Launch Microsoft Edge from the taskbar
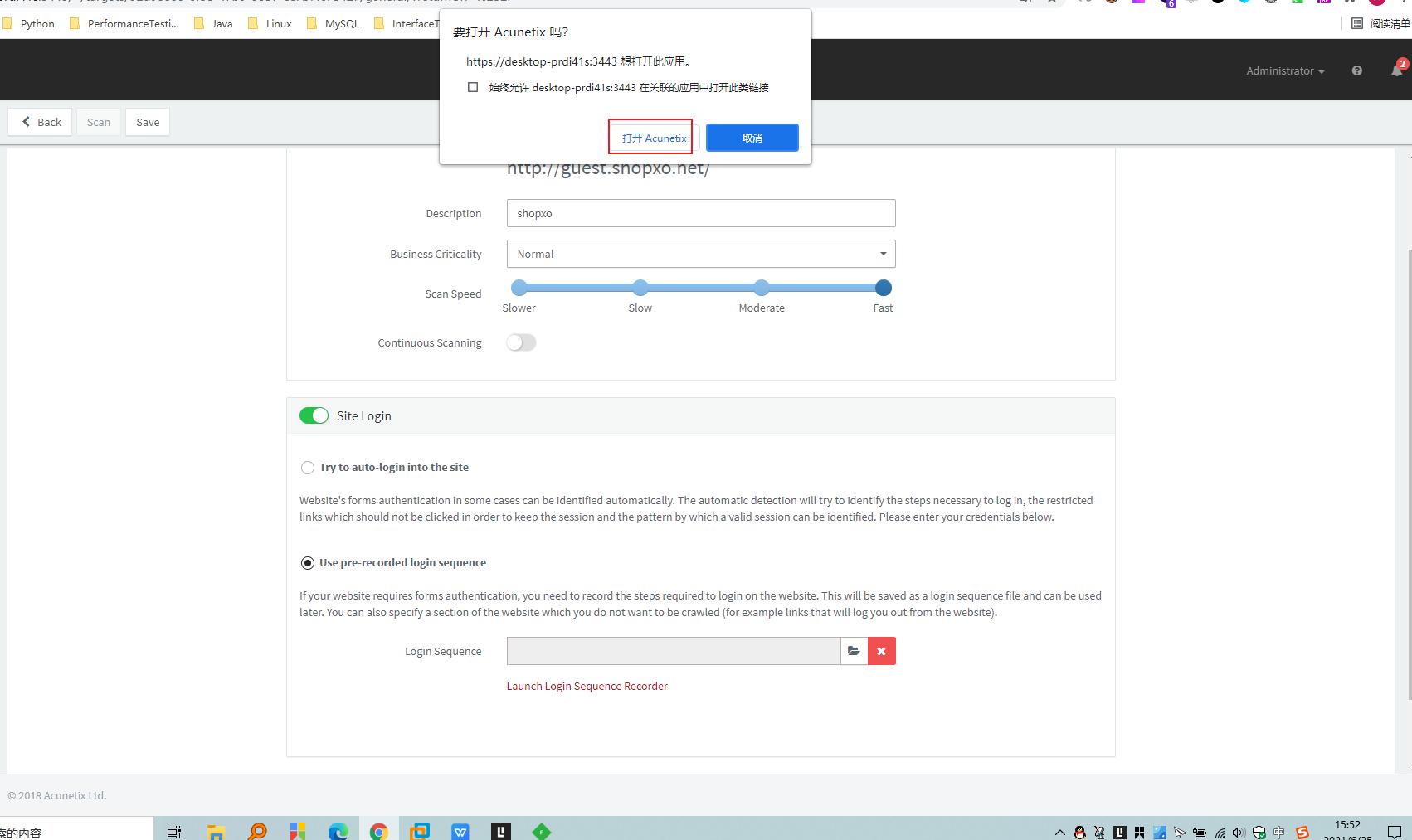The height and width of the screenshot is (840, 1412). tap(338, 831)
